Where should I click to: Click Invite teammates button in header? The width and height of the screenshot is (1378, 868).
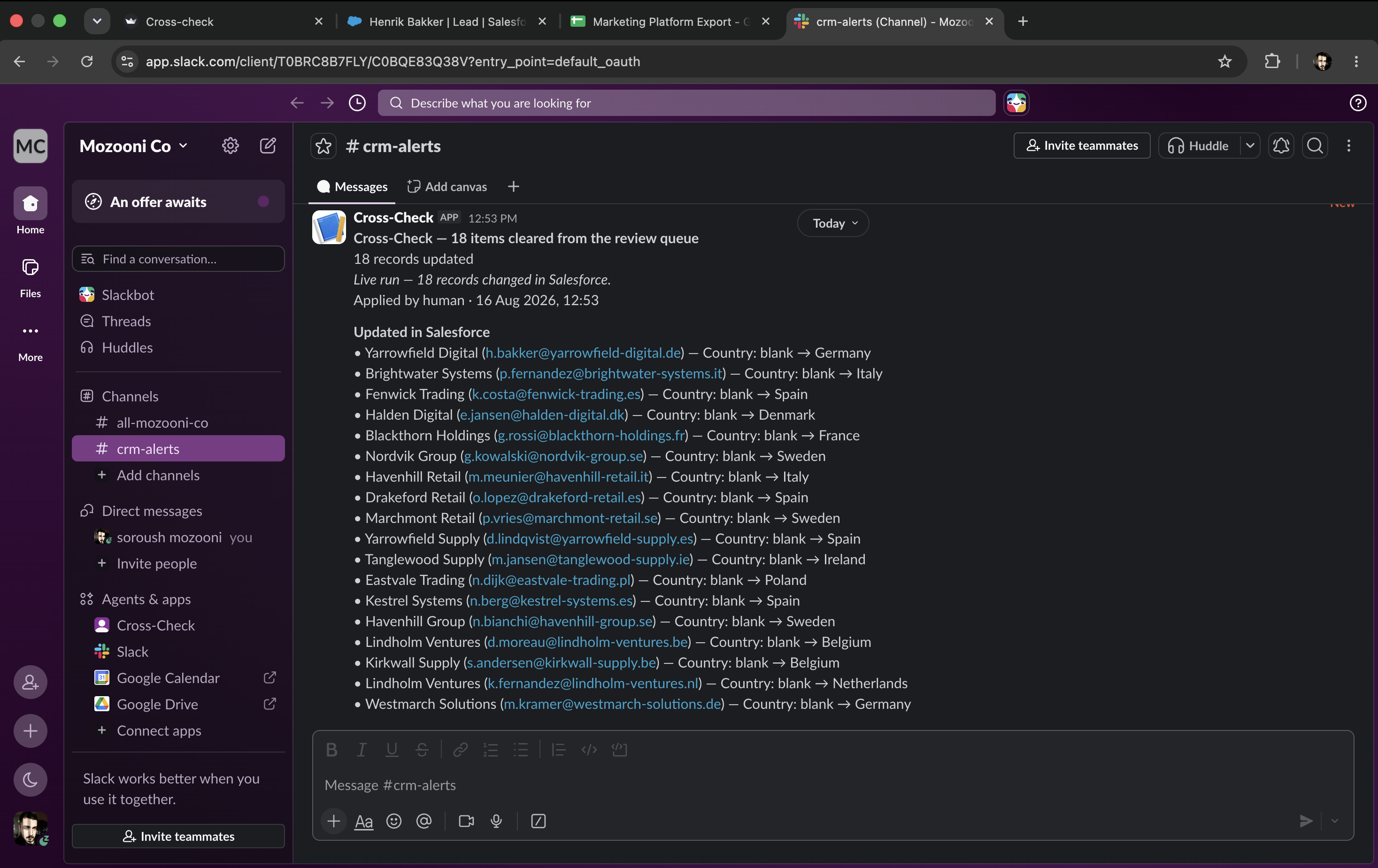click(1082, 146)
